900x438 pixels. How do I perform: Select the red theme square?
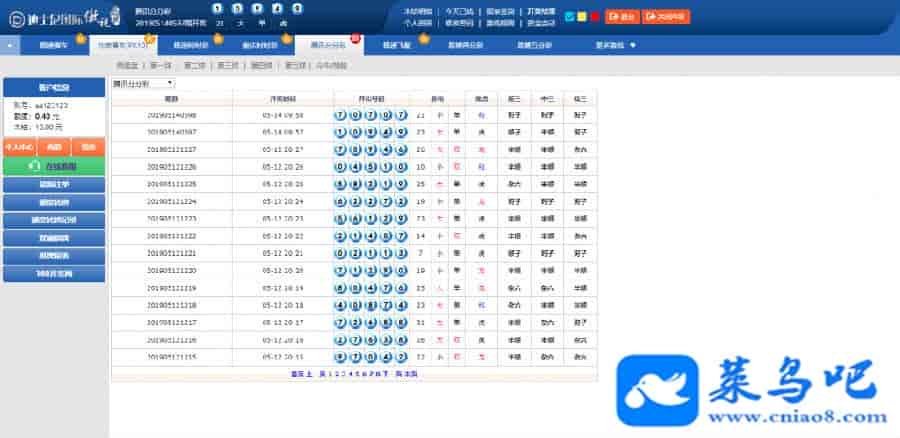click(594, 17)
